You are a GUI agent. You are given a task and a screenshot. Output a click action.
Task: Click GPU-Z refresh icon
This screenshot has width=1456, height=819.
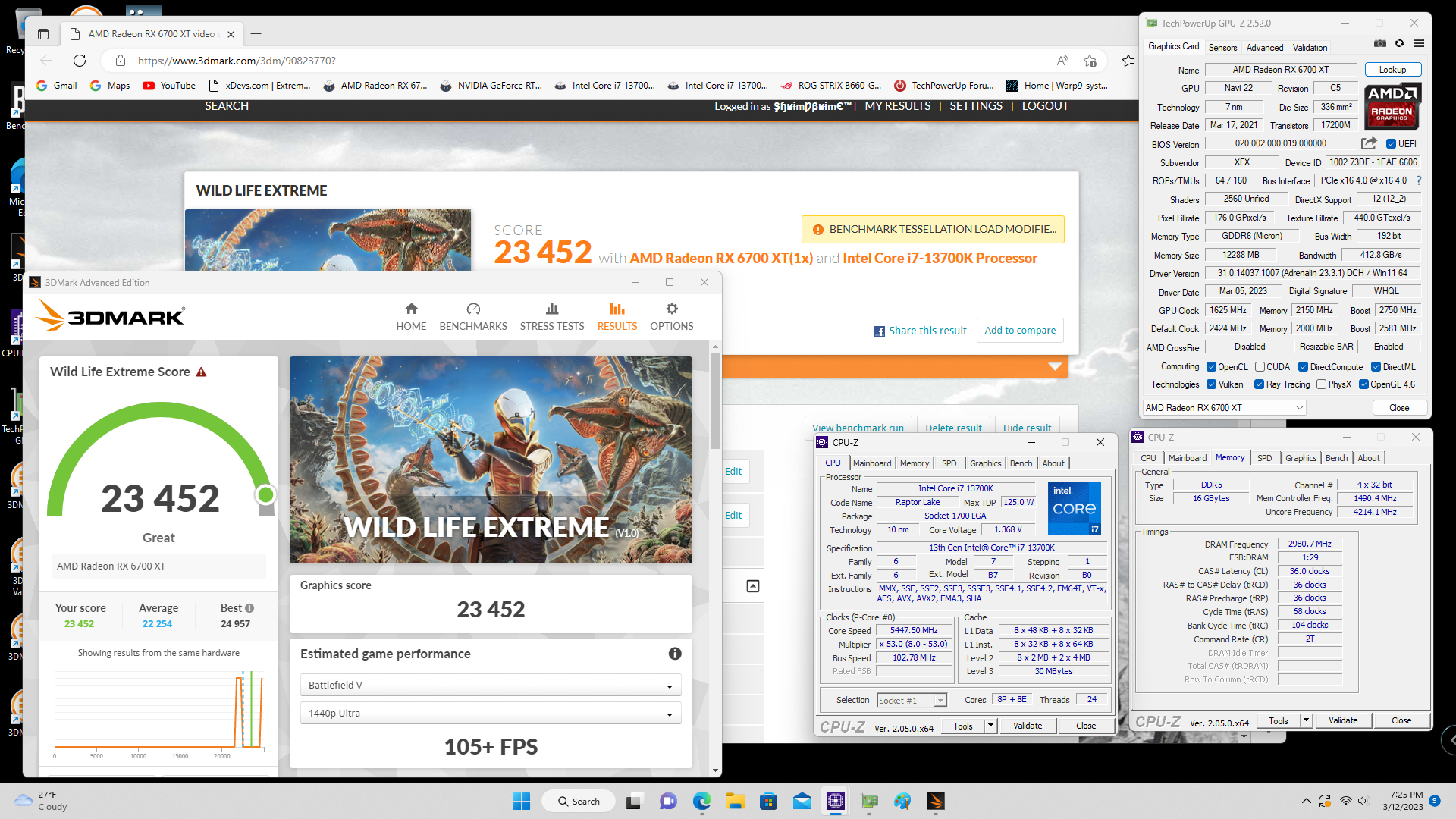pyautogui.click(x=1400, y=44)
